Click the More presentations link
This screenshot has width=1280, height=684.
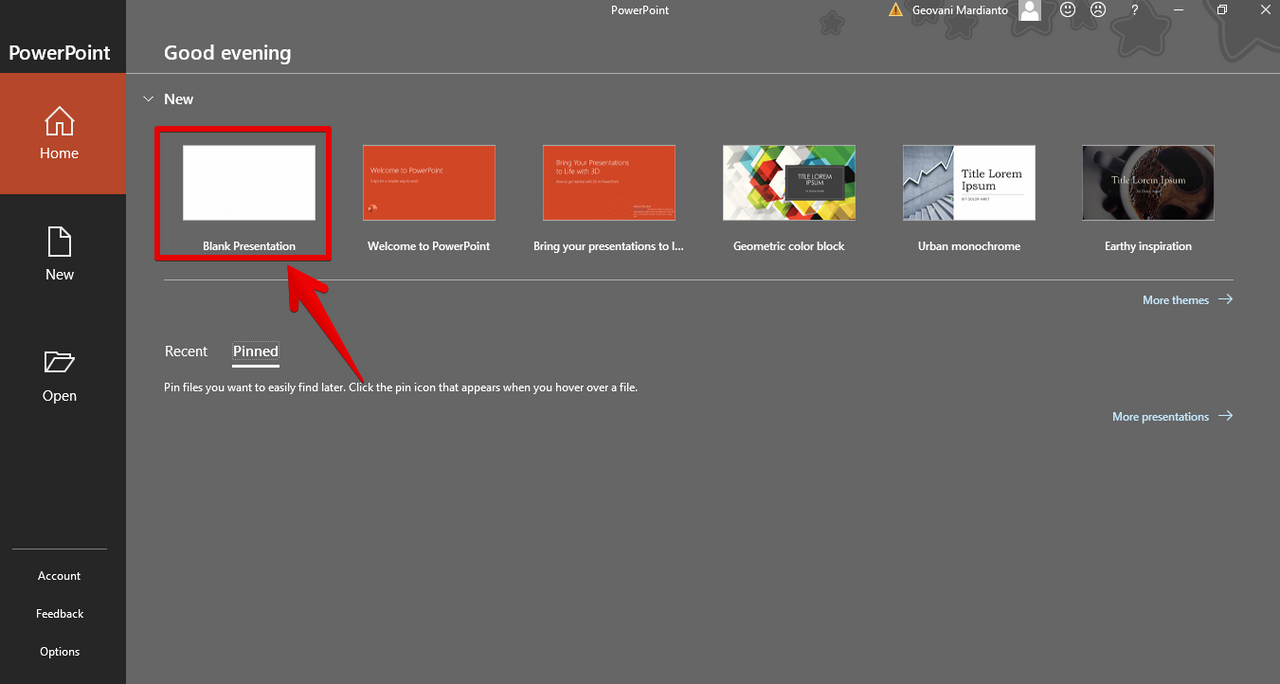[1172, 417]
